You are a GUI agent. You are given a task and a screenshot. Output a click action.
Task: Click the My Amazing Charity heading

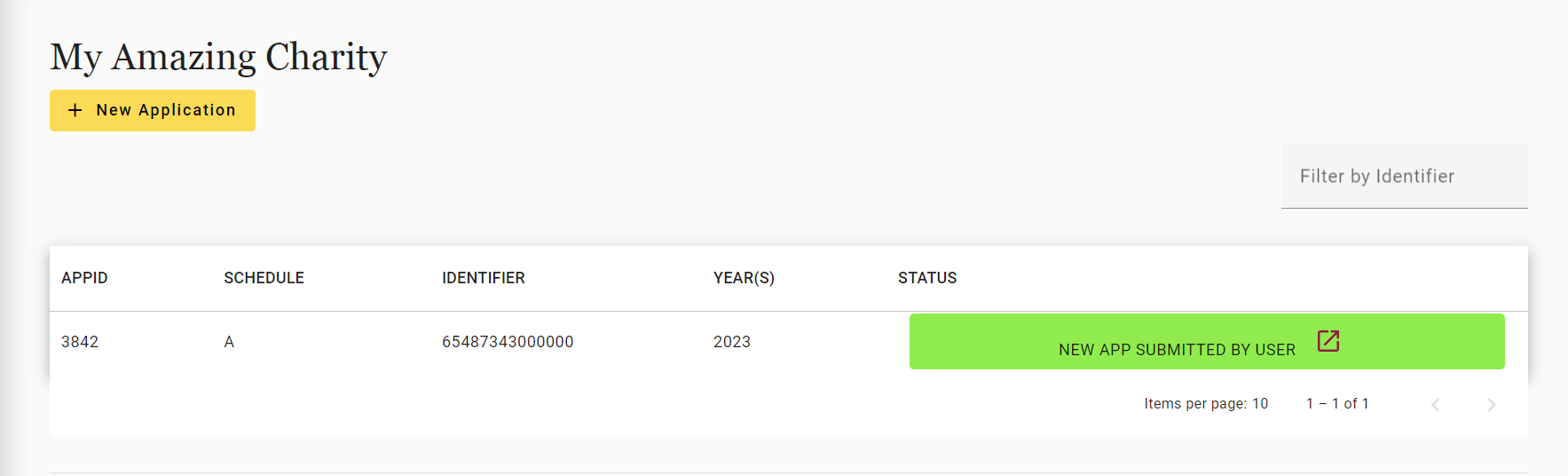point(218,57)
